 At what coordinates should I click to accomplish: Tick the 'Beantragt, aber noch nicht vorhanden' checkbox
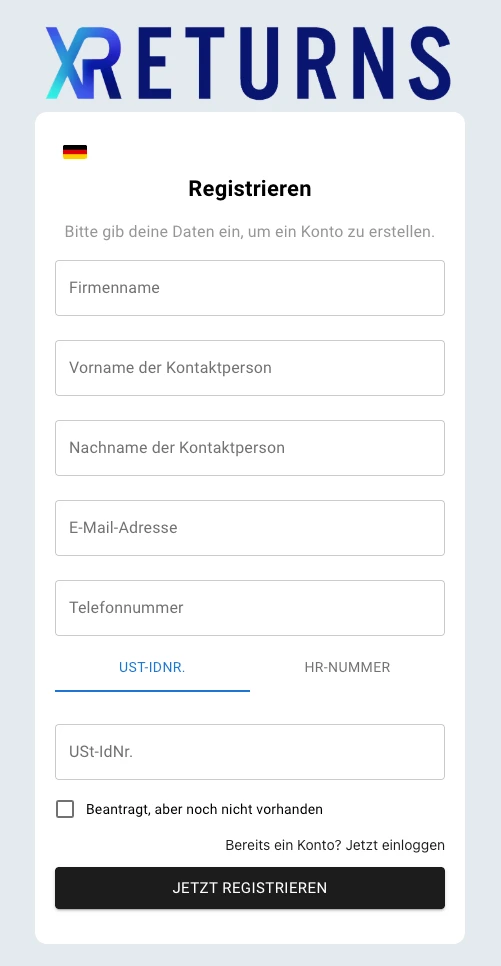point(65,809)
